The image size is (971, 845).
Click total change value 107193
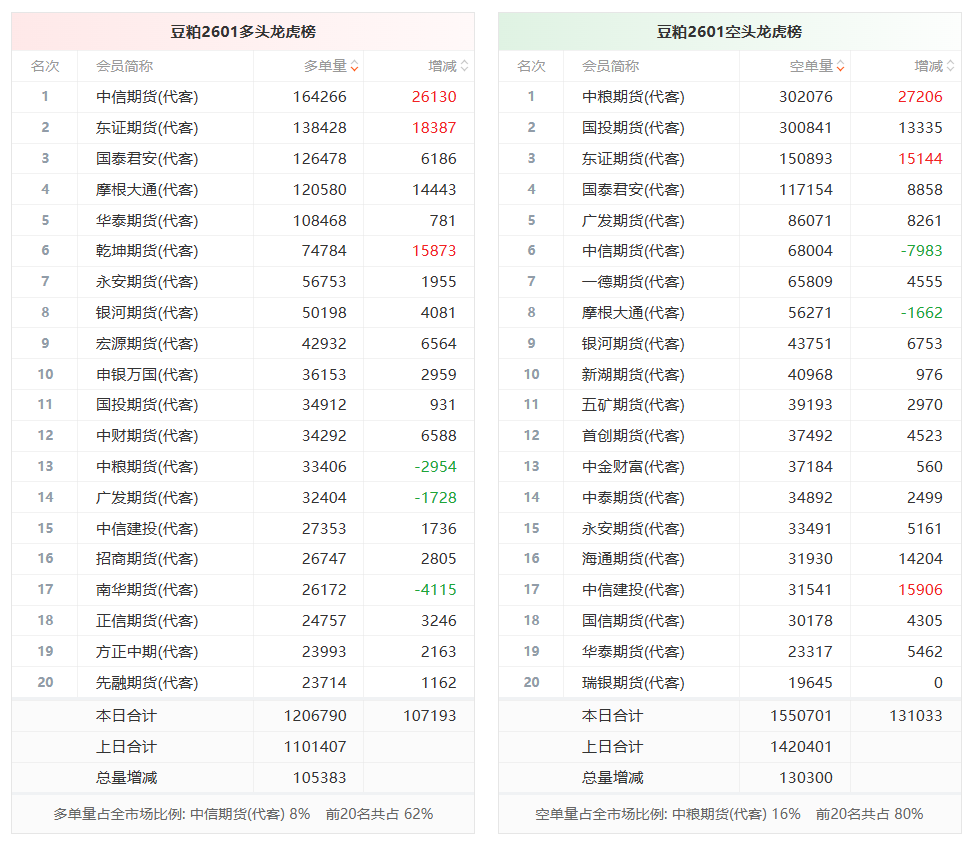point(430,716)
